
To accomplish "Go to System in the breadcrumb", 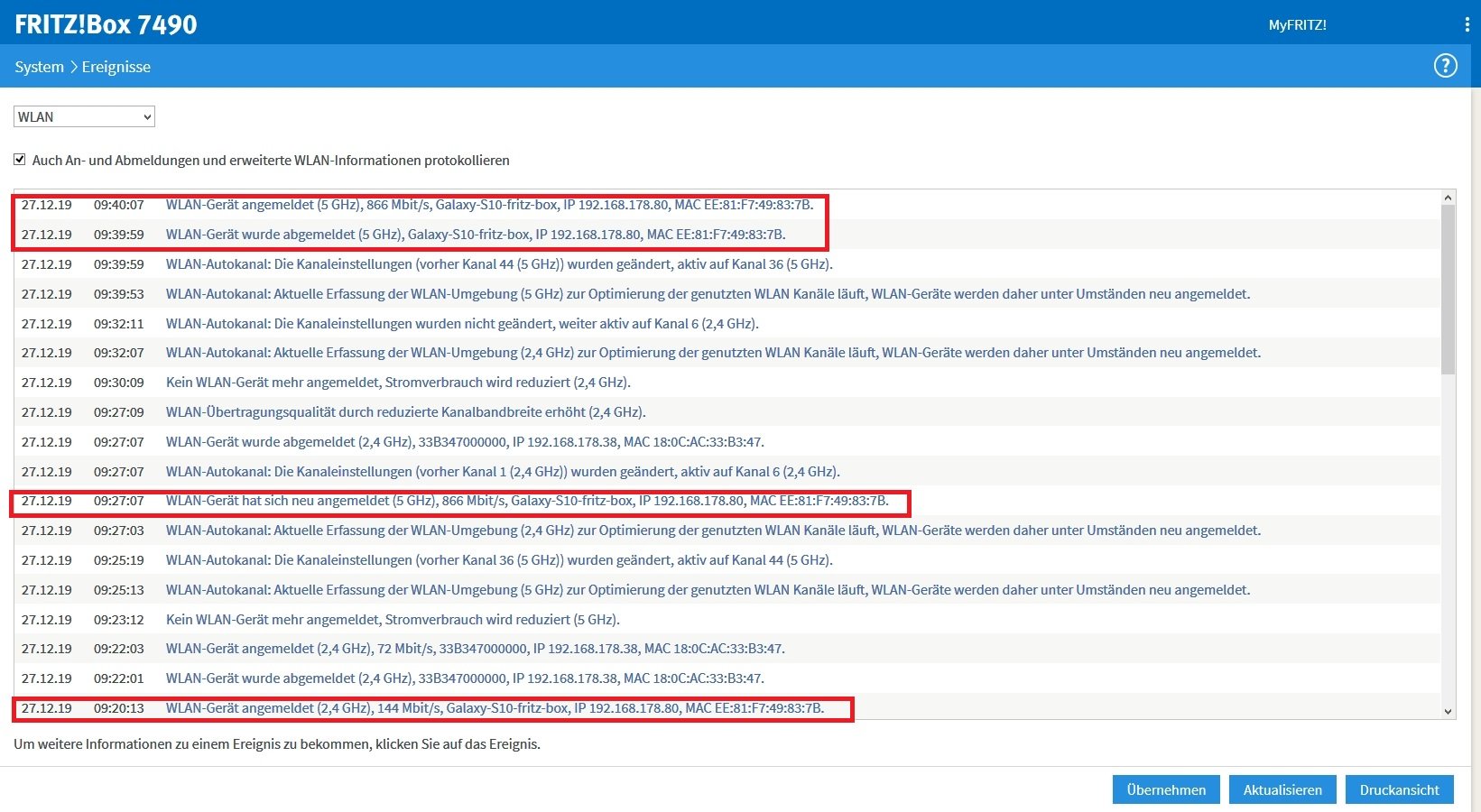I will coord(39,67).
